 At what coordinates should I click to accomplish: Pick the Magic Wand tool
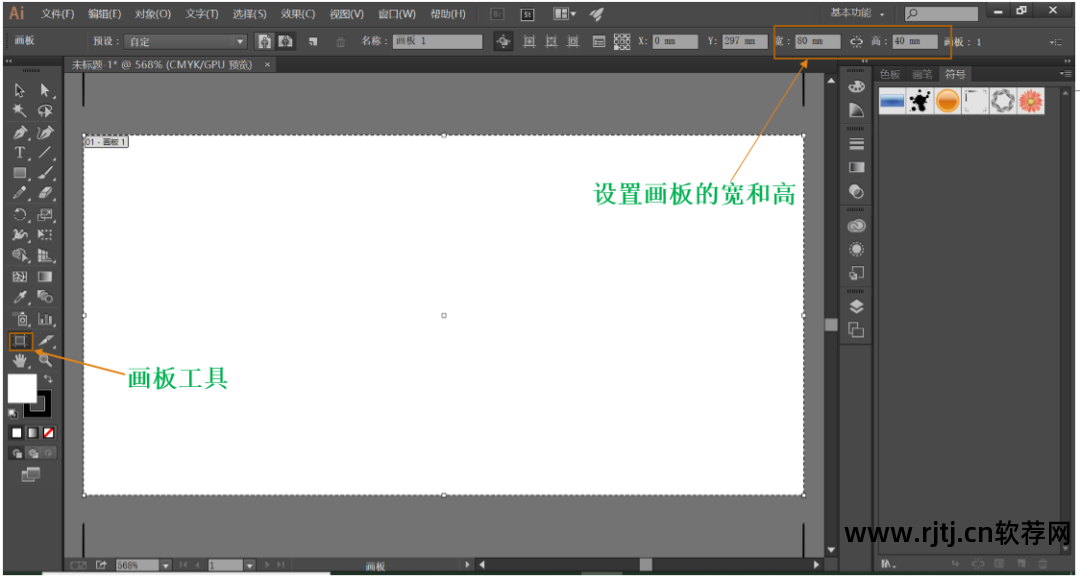pyautogui.click(x=19, y=111)
